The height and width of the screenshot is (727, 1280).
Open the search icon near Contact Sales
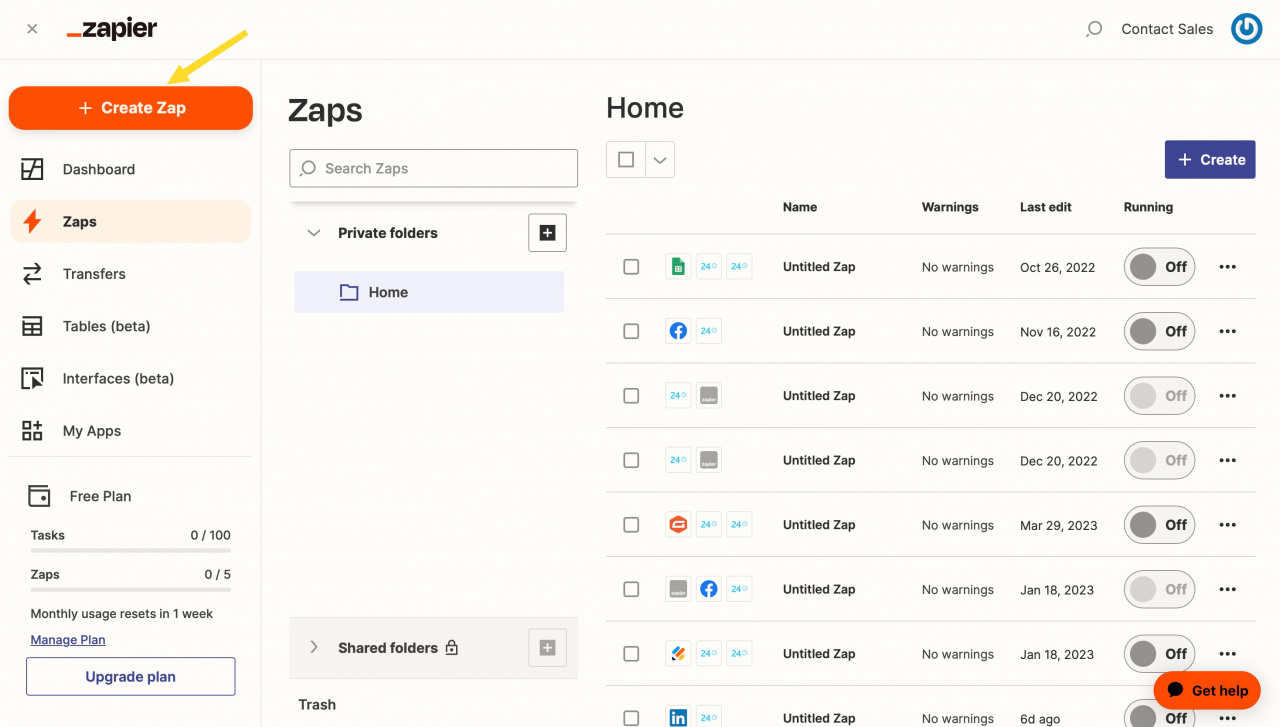pyautogui.click(x=1094, y=29)
